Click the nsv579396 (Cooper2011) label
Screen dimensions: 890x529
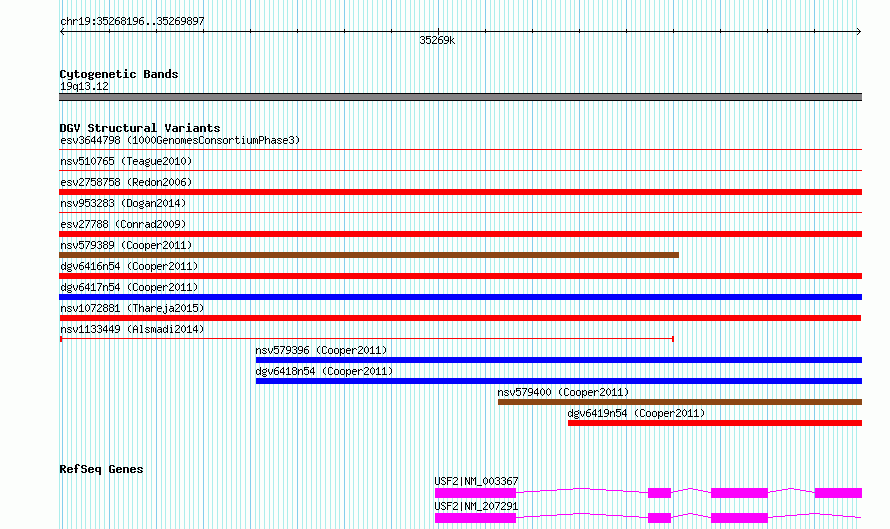pyautogui.click(x=321, y=350)
